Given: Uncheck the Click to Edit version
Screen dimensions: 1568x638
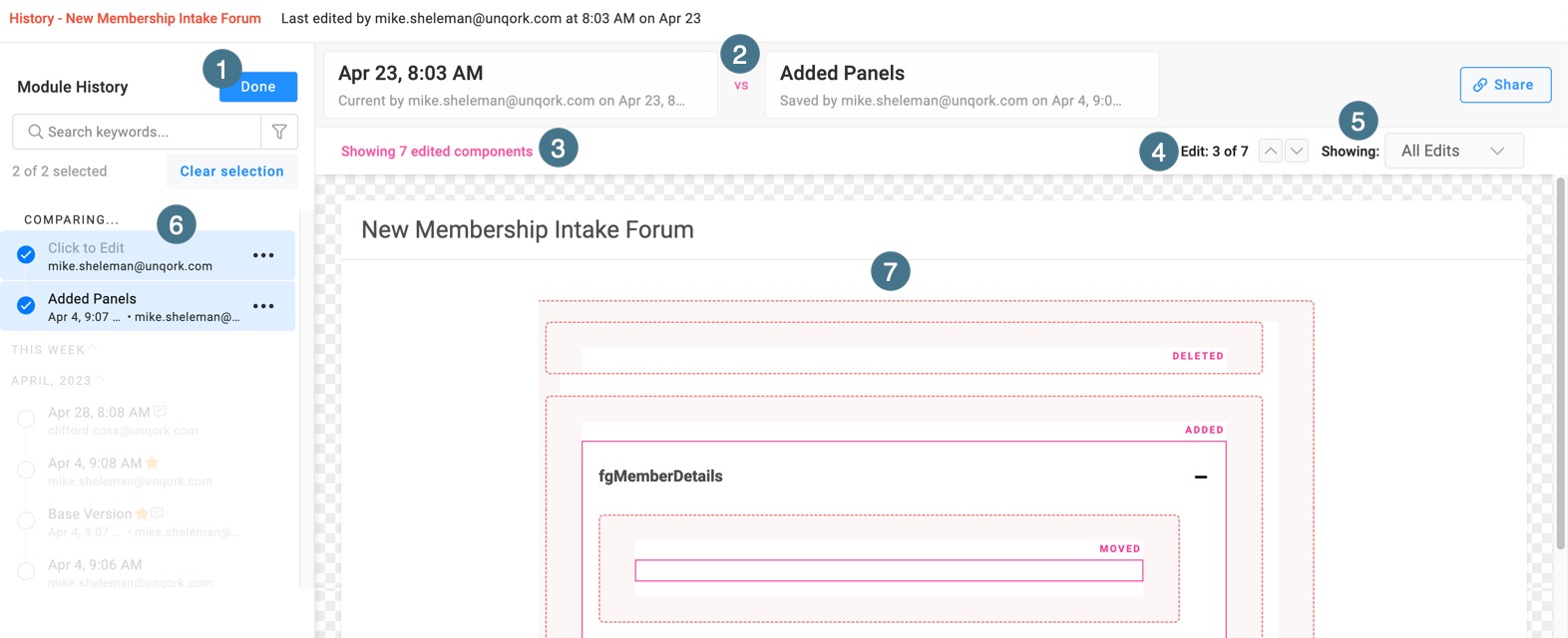Looking at the screenshot, I should (26, 255).
